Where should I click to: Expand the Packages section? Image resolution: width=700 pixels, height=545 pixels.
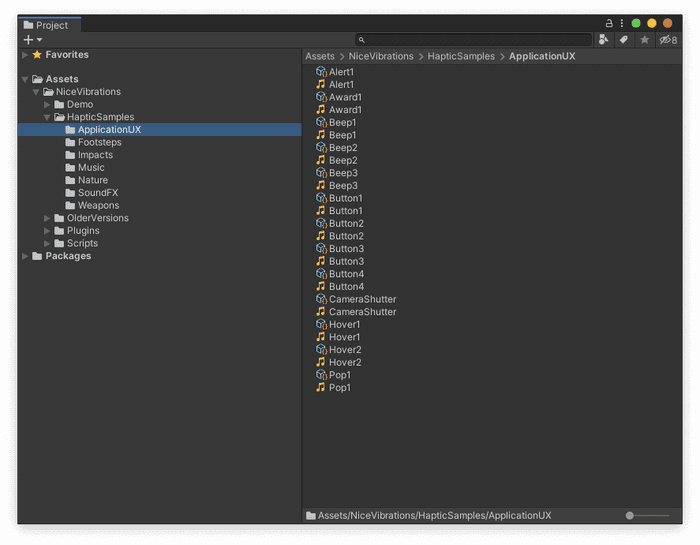25,256
